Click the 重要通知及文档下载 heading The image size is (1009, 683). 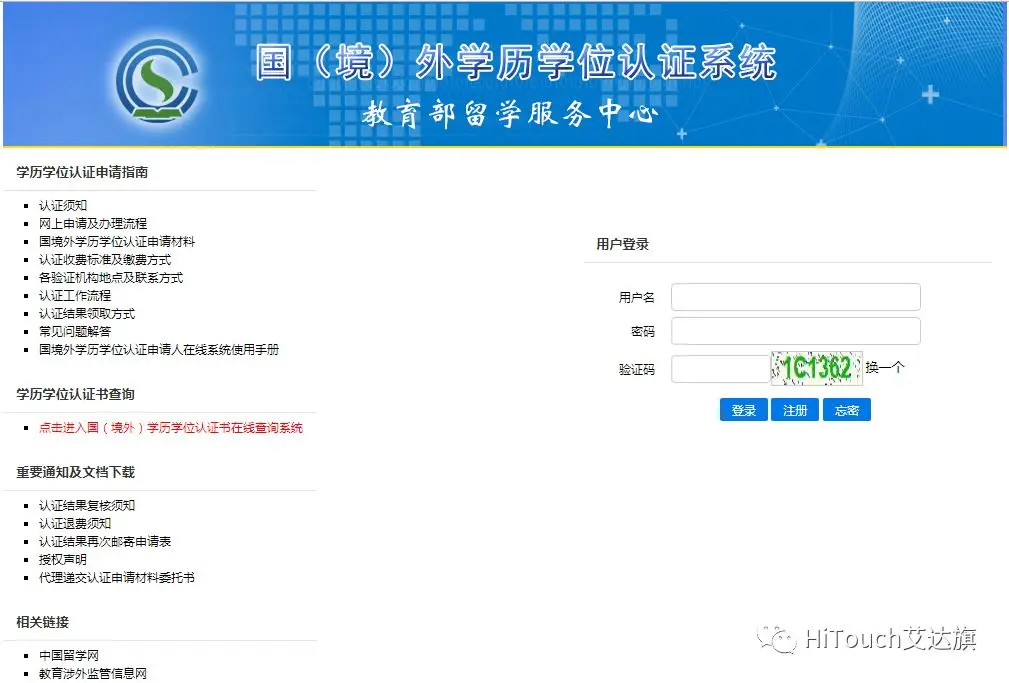tap(75, 472)
